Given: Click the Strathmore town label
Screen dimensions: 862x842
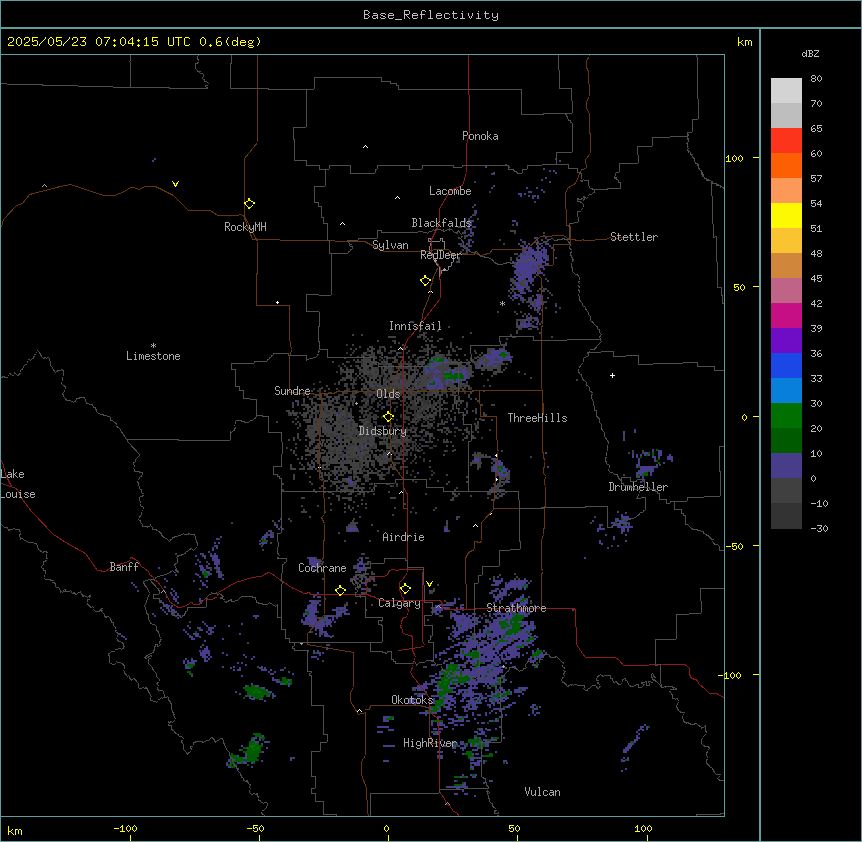Looking at the screenshot, I should [x=516, y=608].
